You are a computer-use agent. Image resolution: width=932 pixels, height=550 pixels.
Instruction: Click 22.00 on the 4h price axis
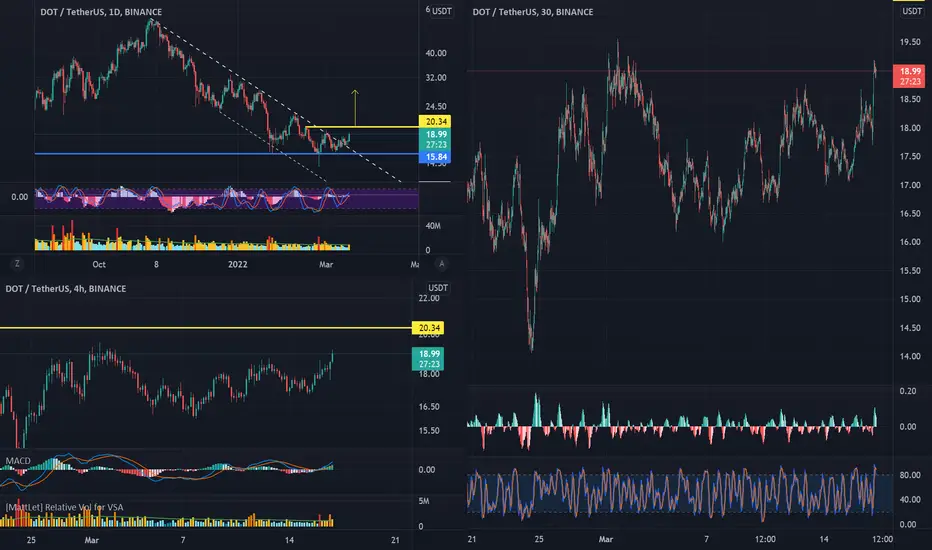coord(429,298)
